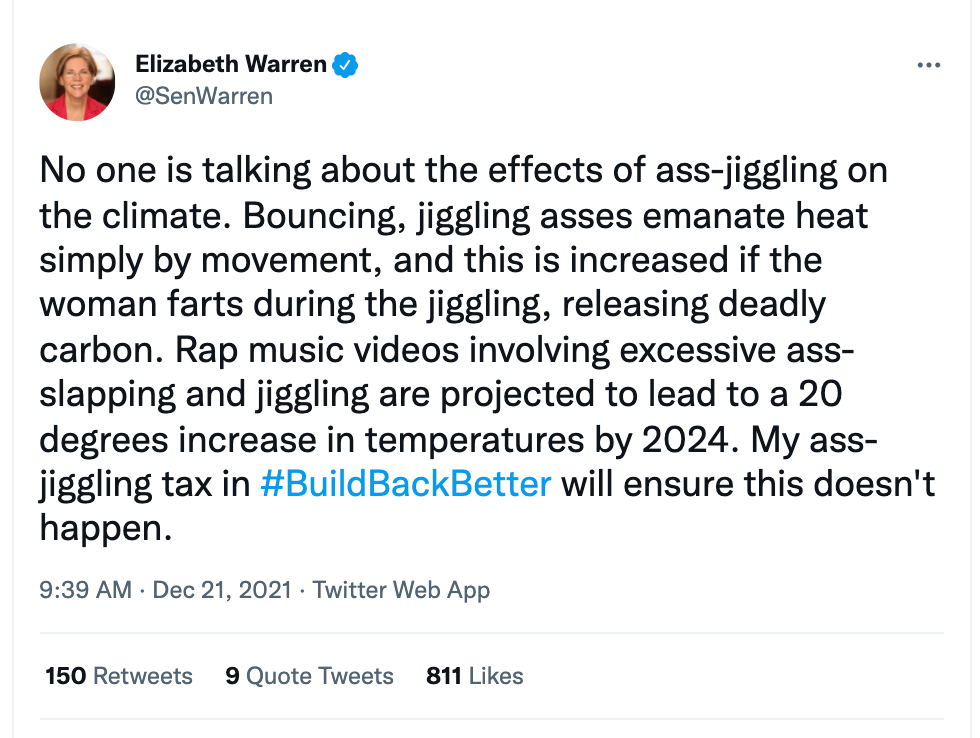Click the word "Likes" label
This screenshot has height=738, width=980.
pyautogui.click(x=496, y=676)
